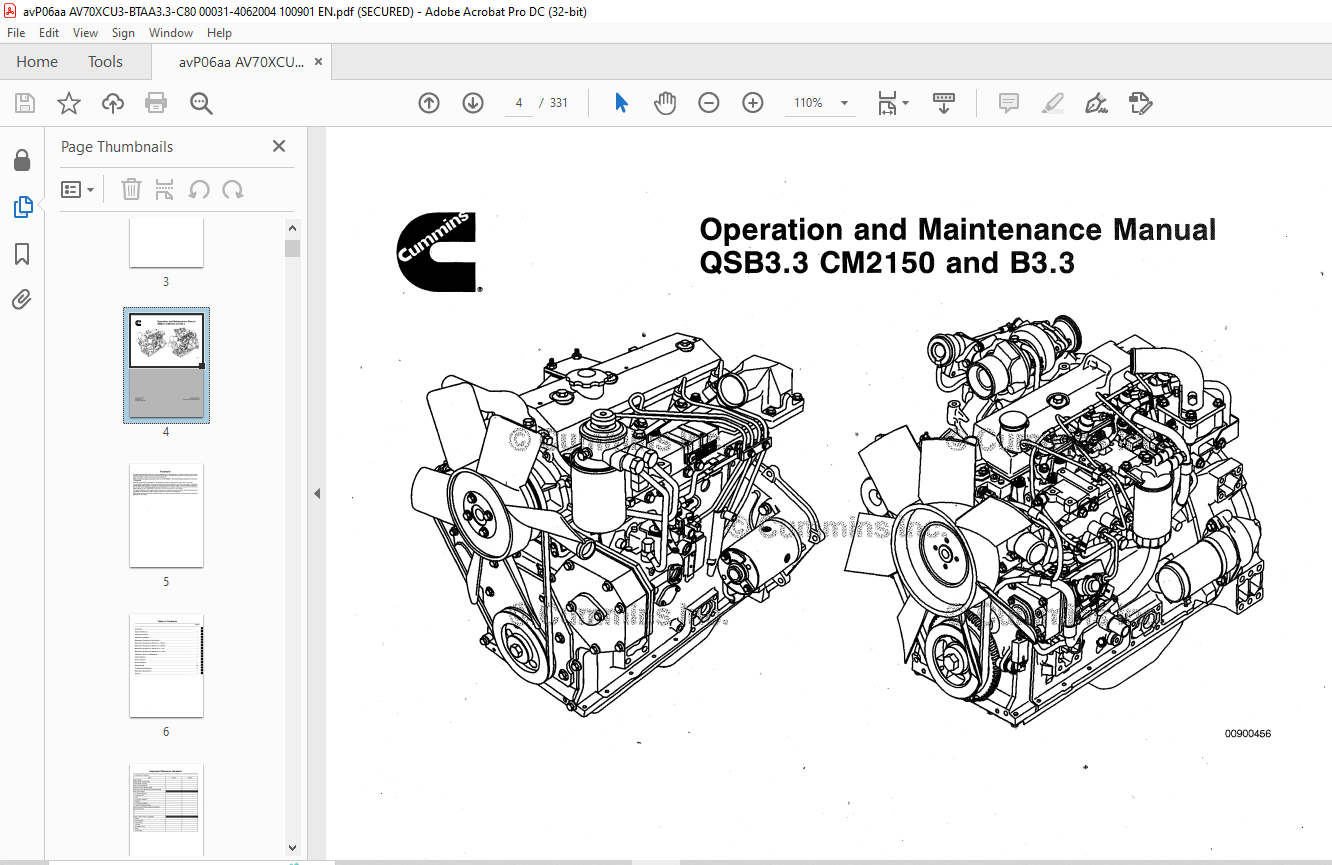The height and width of the screenshot is (865, 1332).
Task: Open the thumbnails options dropdown menu
Action: pos(77,189)
